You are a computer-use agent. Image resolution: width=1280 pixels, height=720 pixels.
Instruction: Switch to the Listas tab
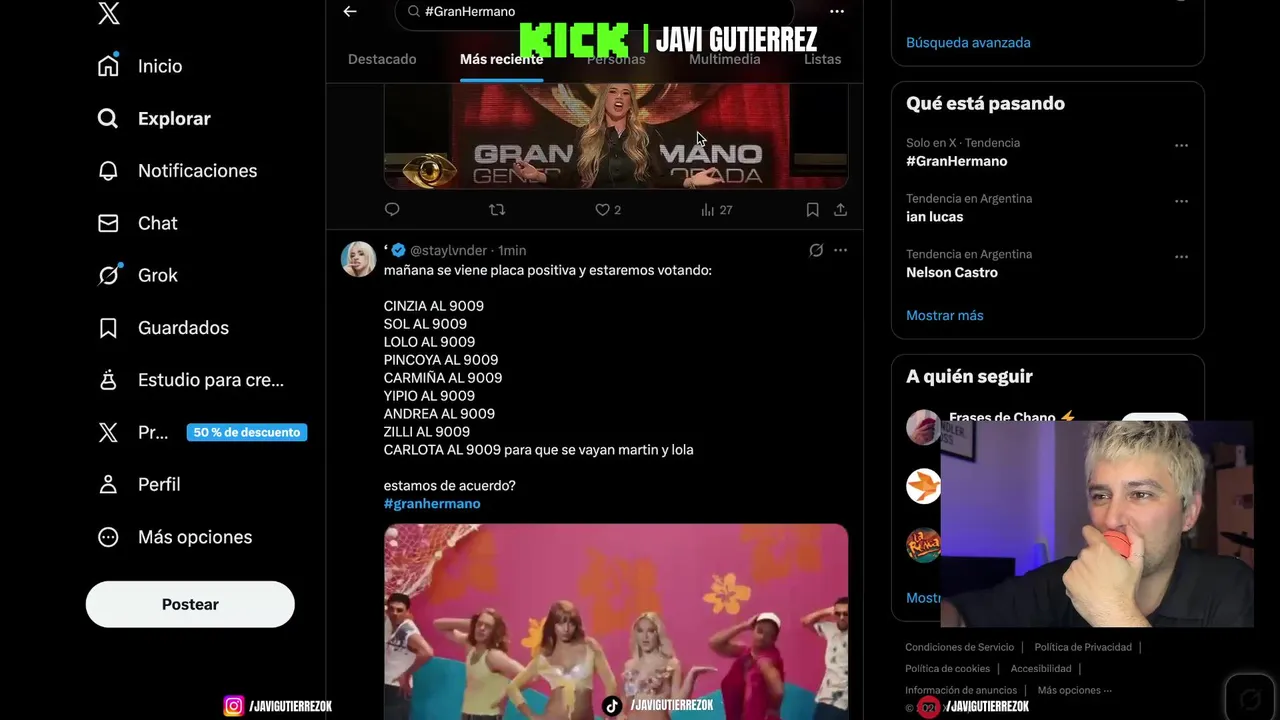click(822, 59)
